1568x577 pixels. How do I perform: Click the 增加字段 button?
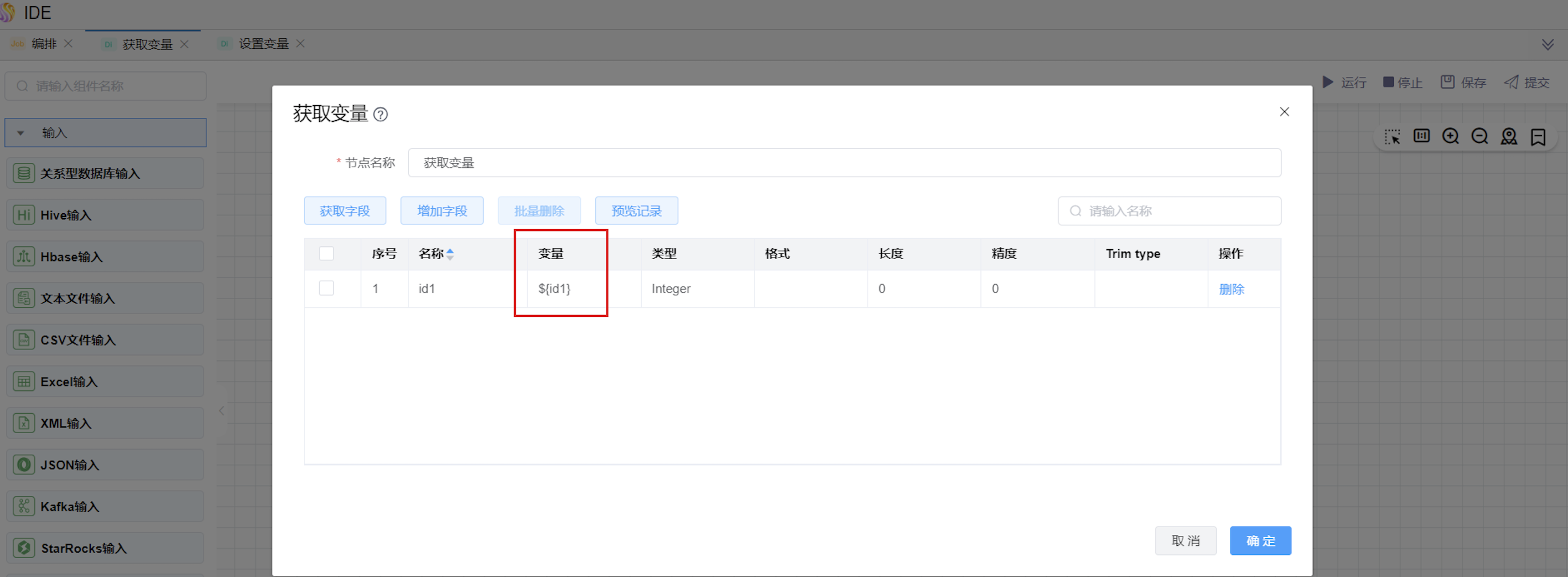442,211
